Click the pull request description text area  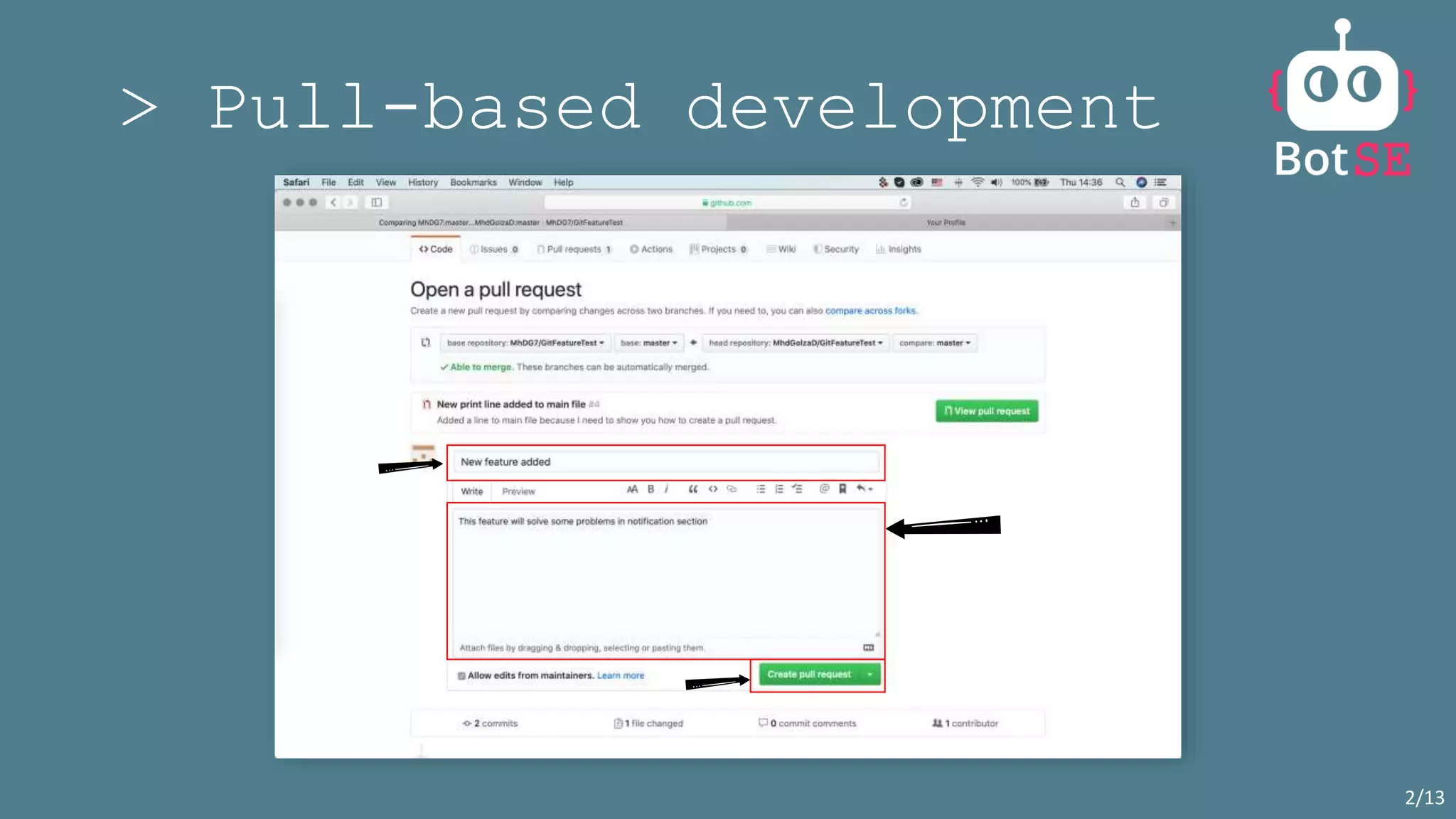point(666,572)
